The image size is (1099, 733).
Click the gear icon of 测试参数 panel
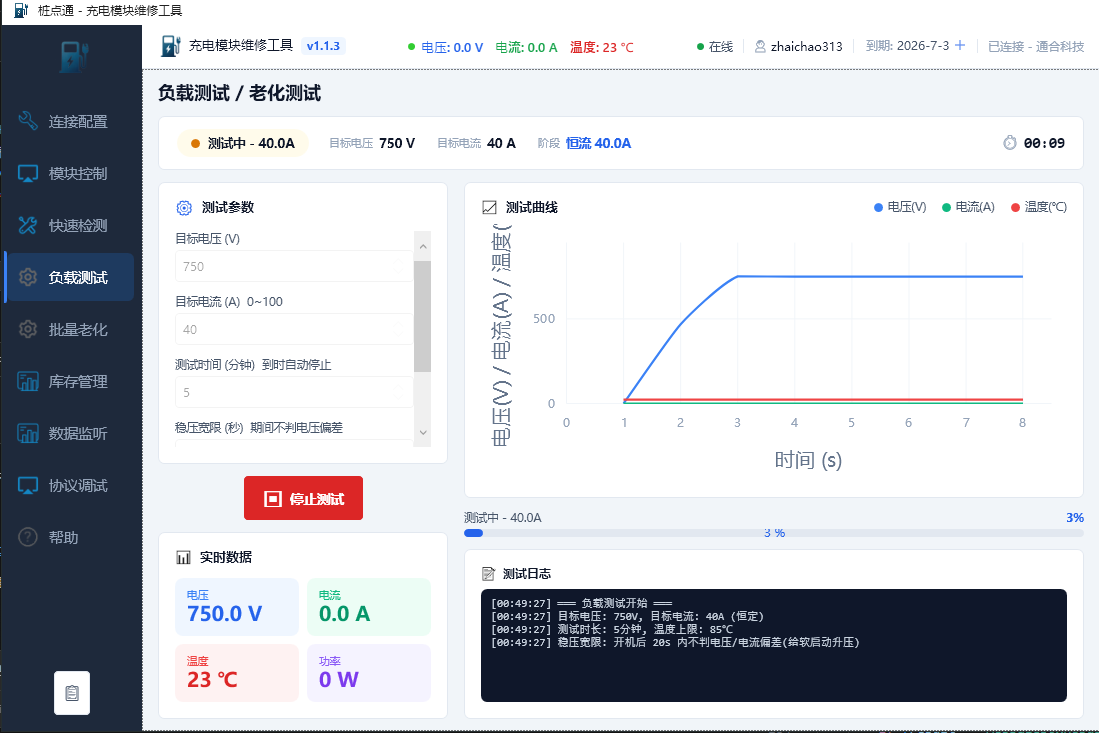pyautogui.click(x=184, y=207)
